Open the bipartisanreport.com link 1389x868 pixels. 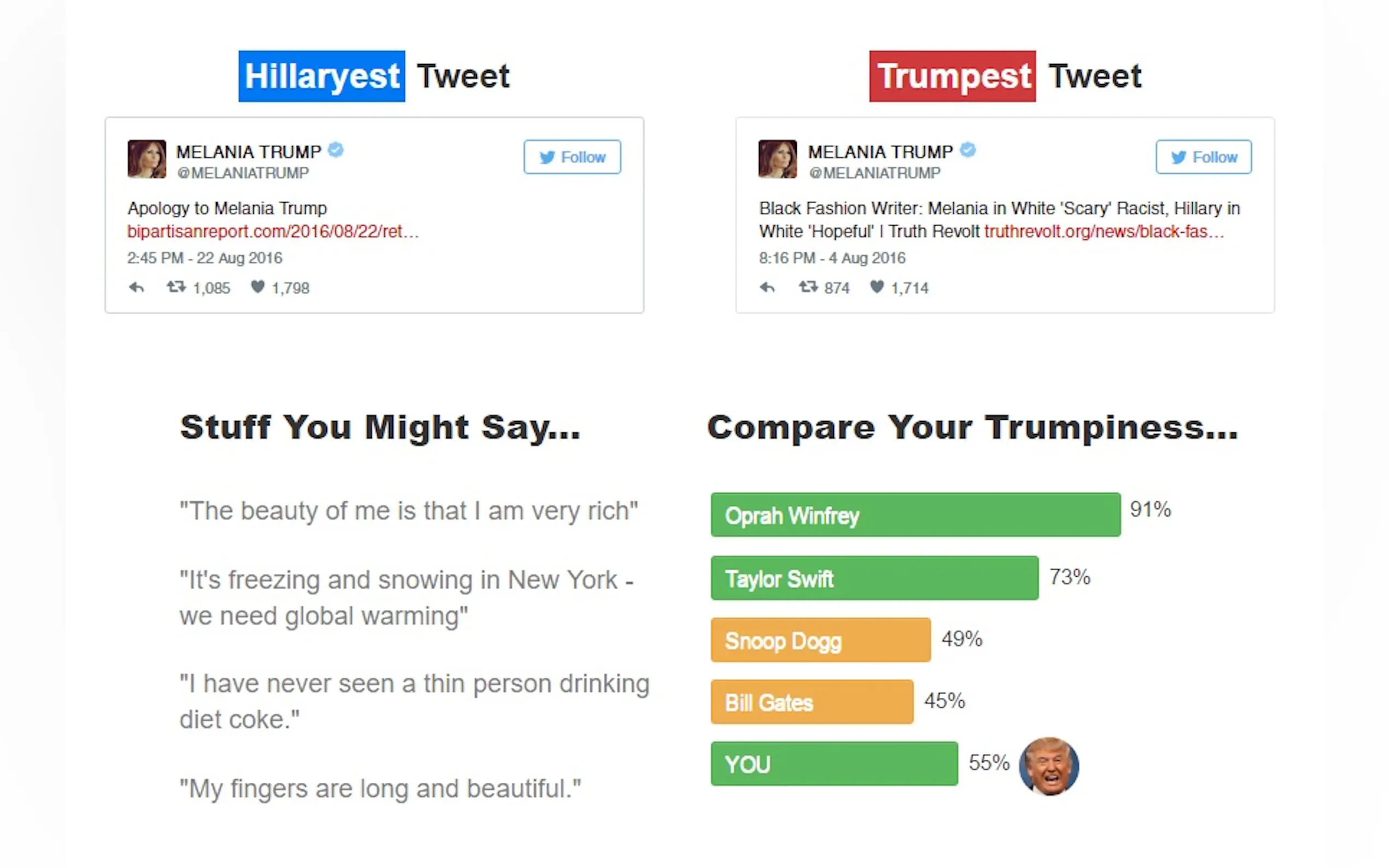[273, 231]
